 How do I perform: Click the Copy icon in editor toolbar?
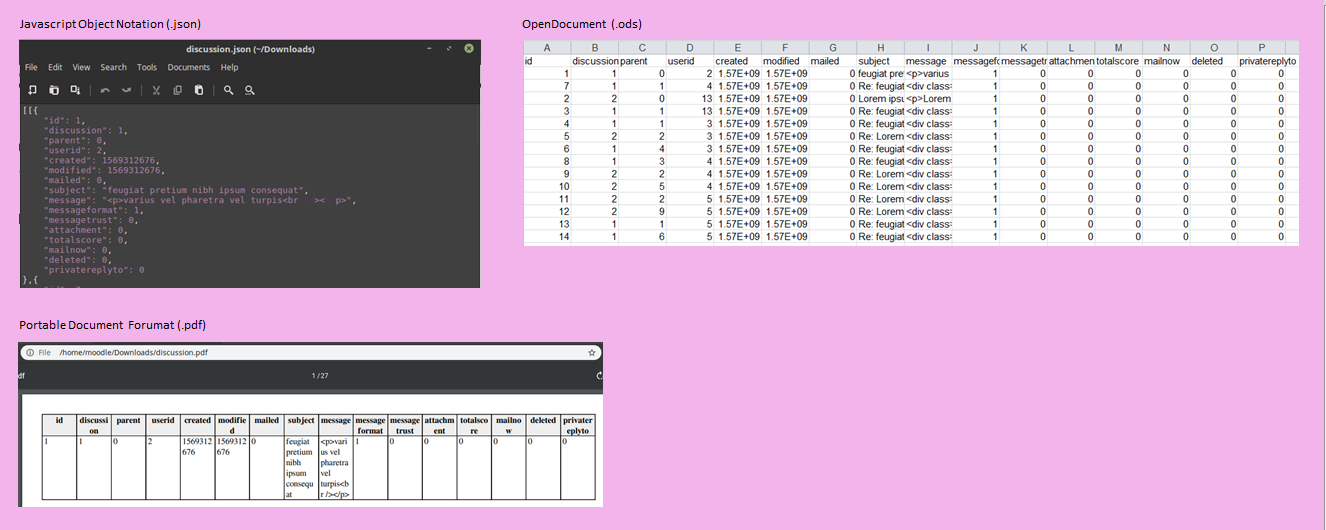tap(177, 90)
